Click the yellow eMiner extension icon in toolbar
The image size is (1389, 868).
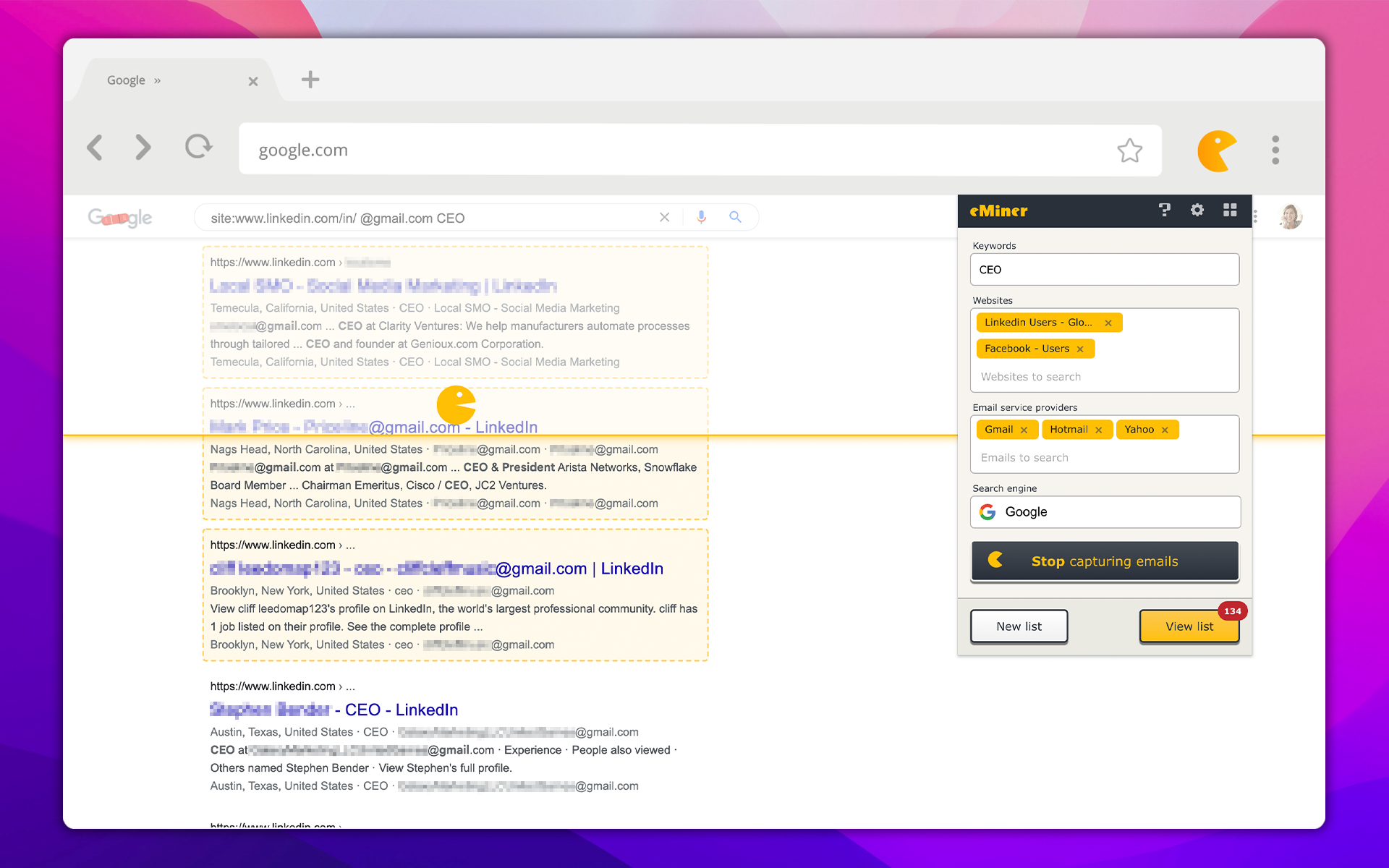(1216, 150)
